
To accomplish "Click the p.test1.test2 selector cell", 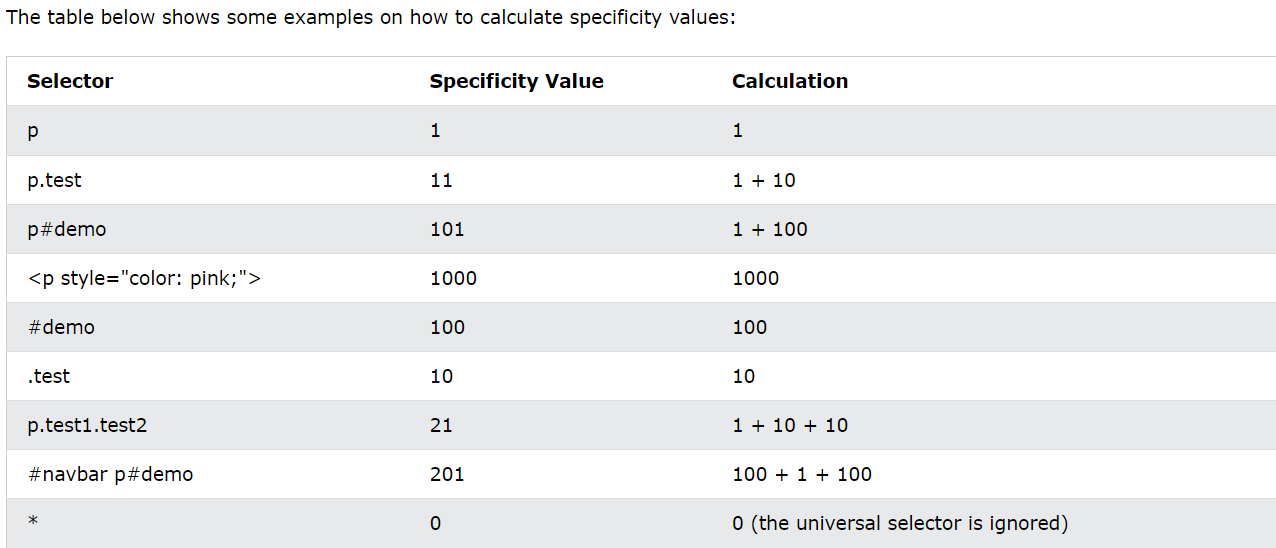I will [x=87, y=425].
